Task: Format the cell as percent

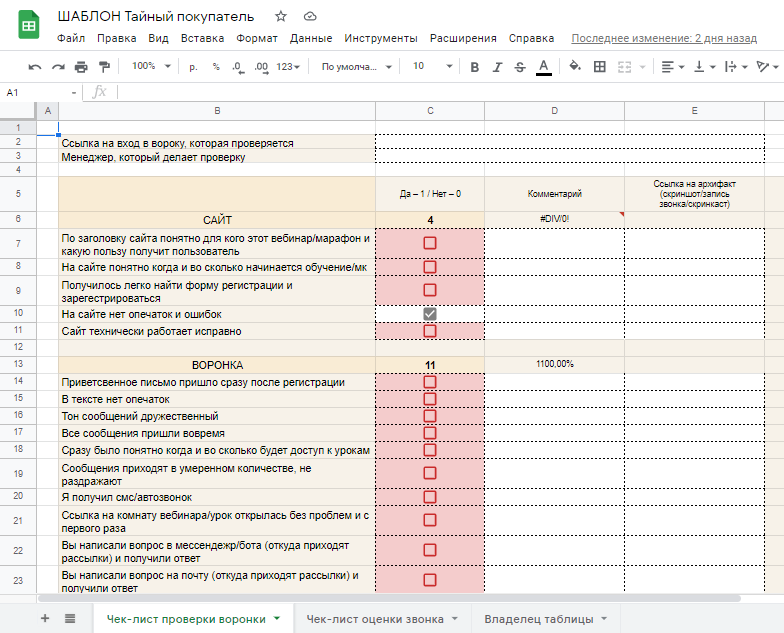Action: click(x=216, y=66)
